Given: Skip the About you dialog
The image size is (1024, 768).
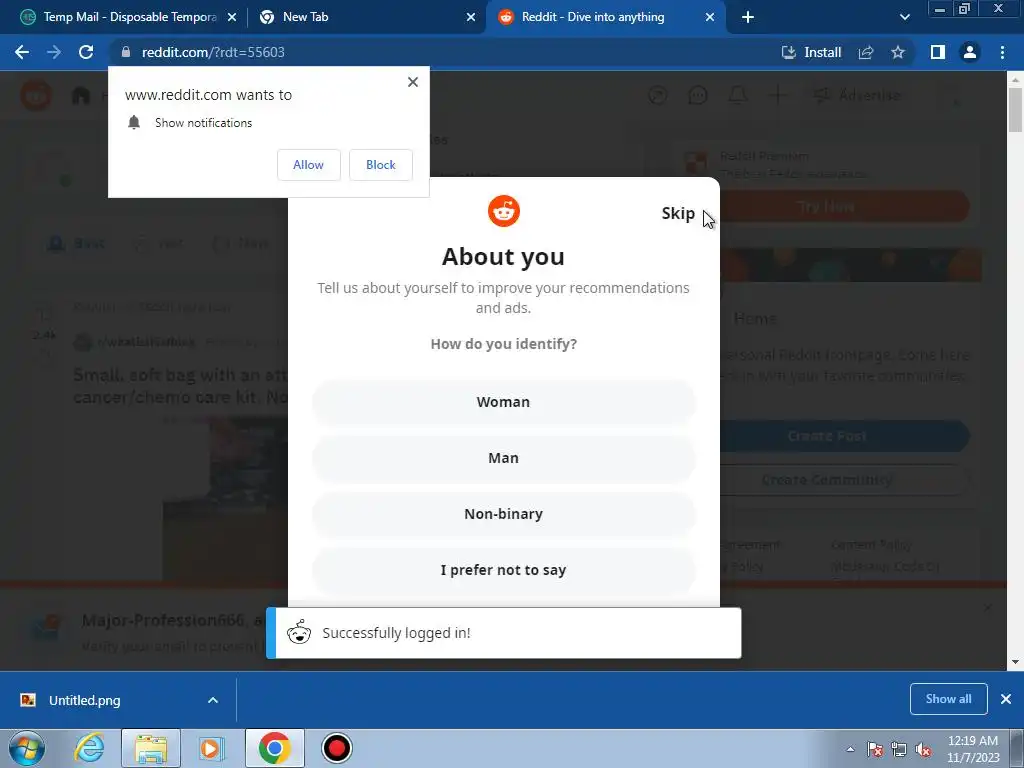Looking at the screenshot, I should tap(678, 214).
